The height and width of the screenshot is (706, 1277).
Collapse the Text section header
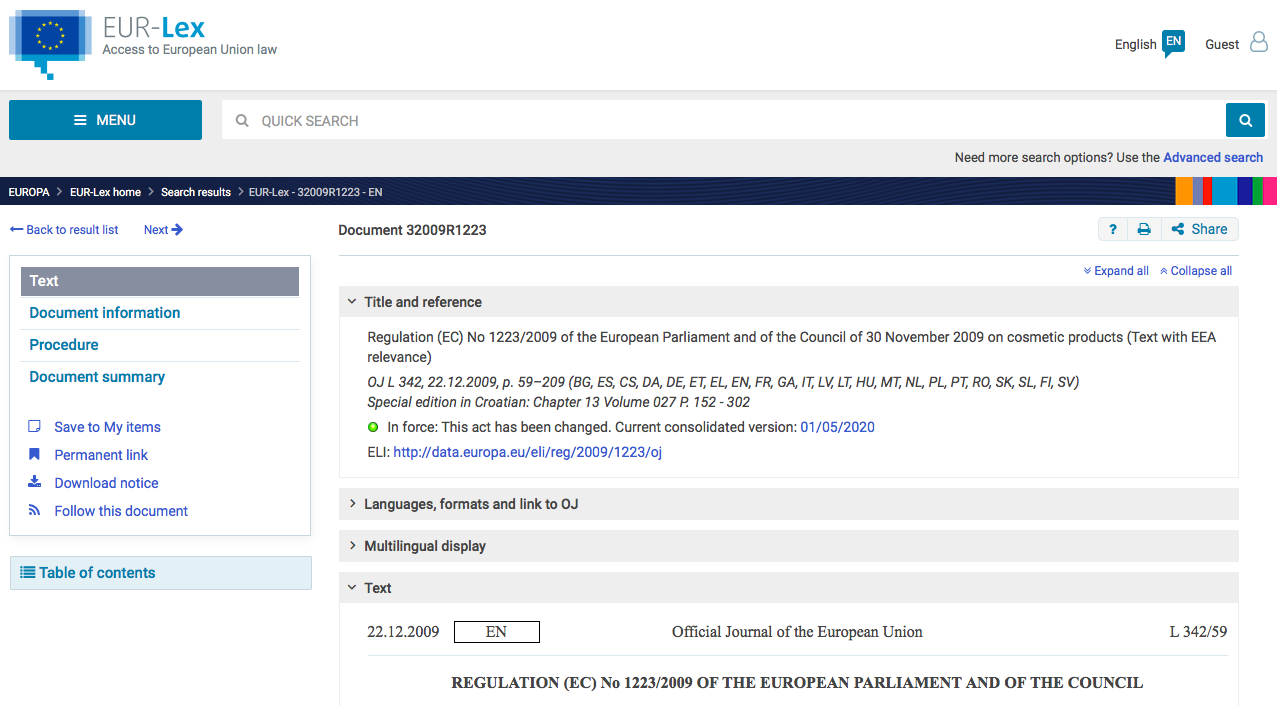377,588
